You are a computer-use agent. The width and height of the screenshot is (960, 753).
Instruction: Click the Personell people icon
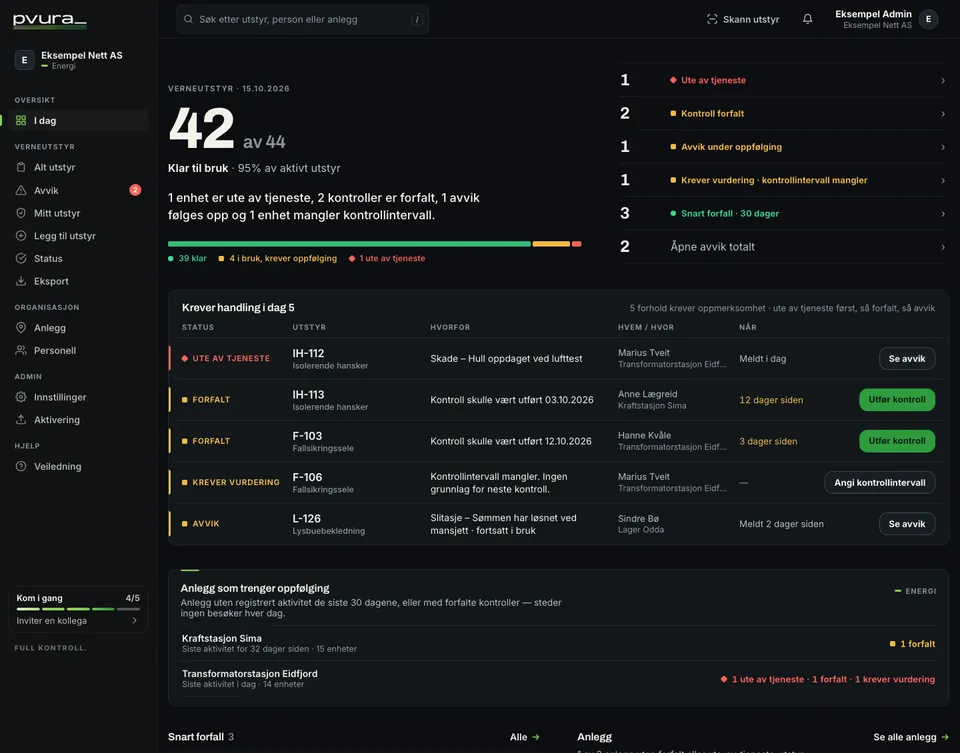tap(21, 350)
